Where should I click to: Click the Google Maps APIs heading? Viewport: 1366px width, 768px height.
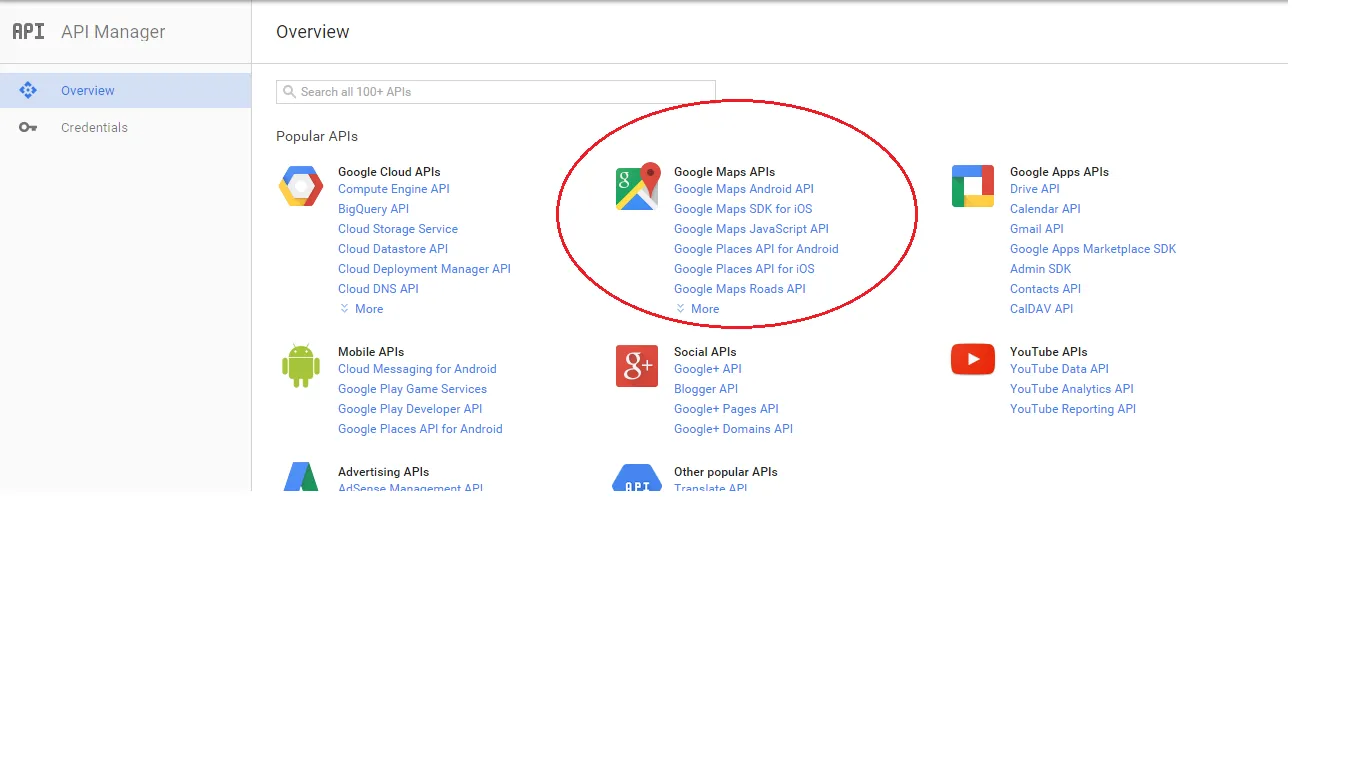pos(724,172)
